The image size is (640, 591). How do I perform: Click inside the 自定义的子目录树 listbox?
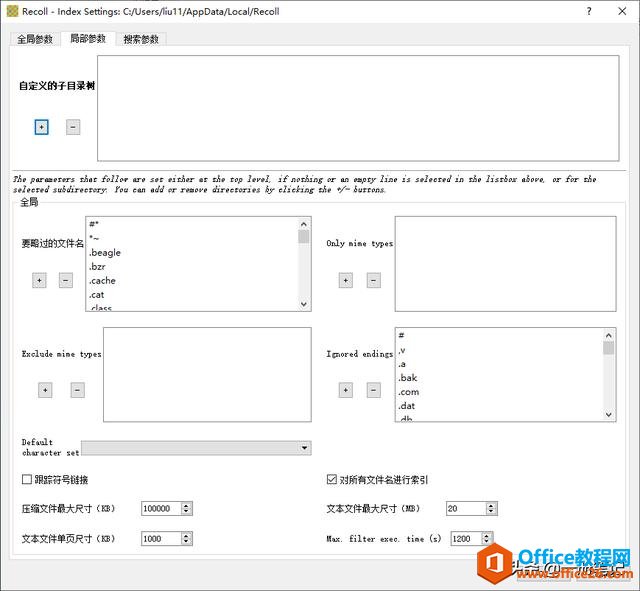pyautogui.click(x=358, y=108)
